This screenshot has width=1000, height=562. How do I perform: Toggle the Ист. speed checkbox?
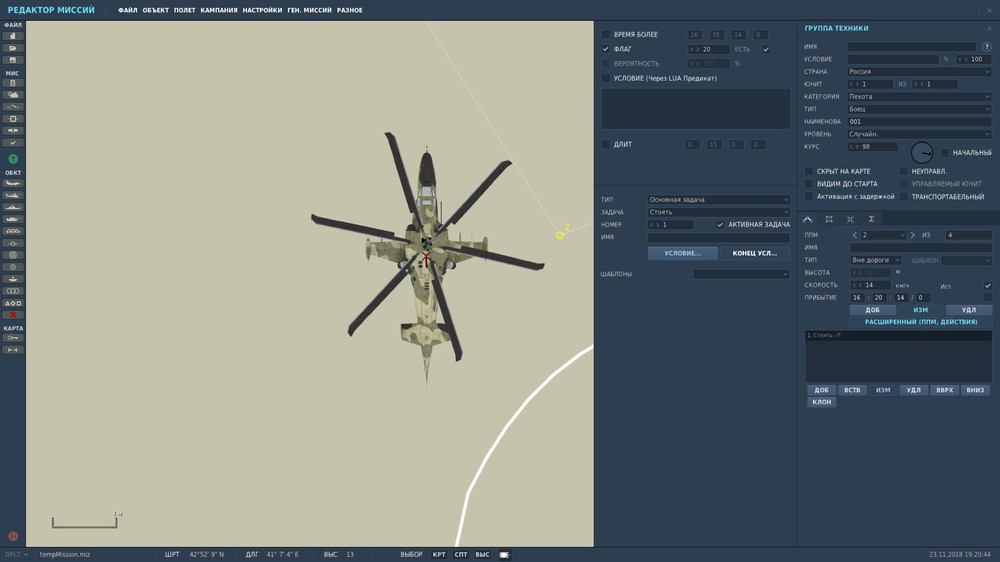(988, 286)
